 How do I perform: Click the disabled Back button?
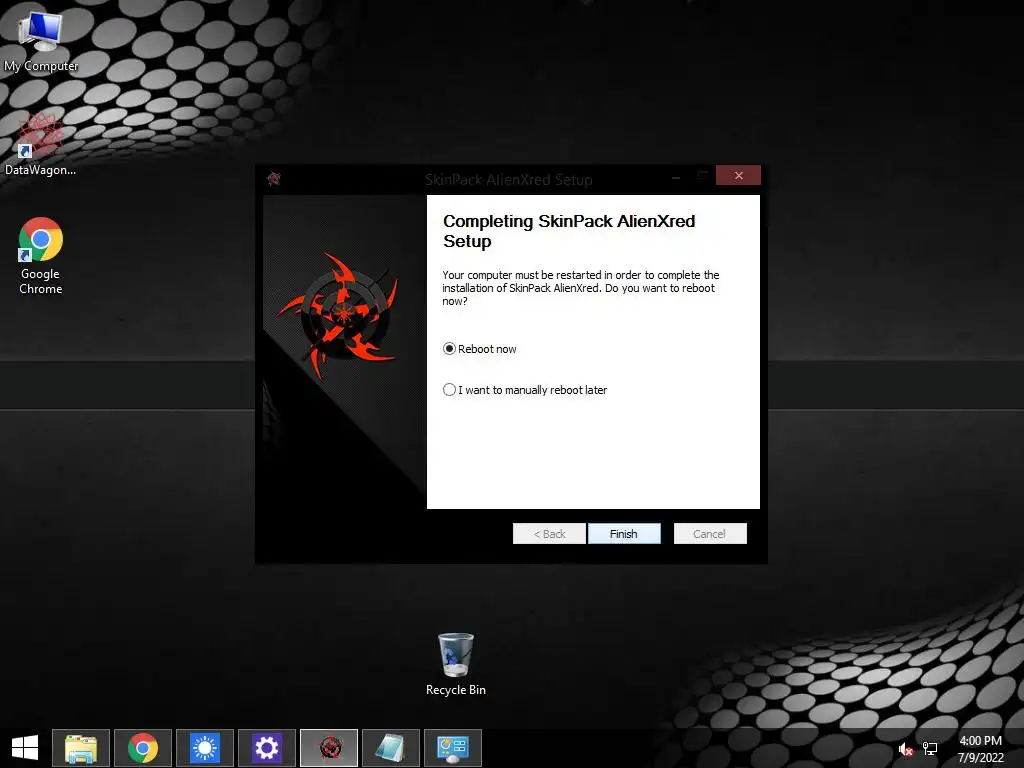pos(549,534)
